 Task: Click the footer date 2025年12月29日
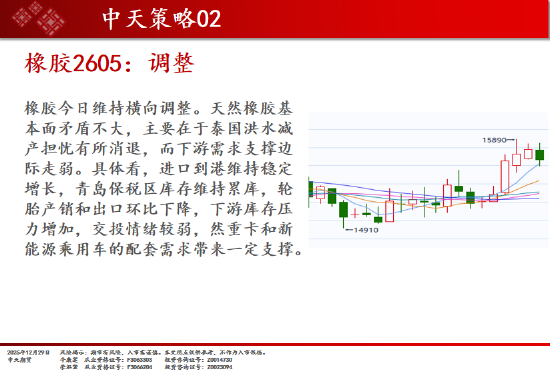point(28,352)
